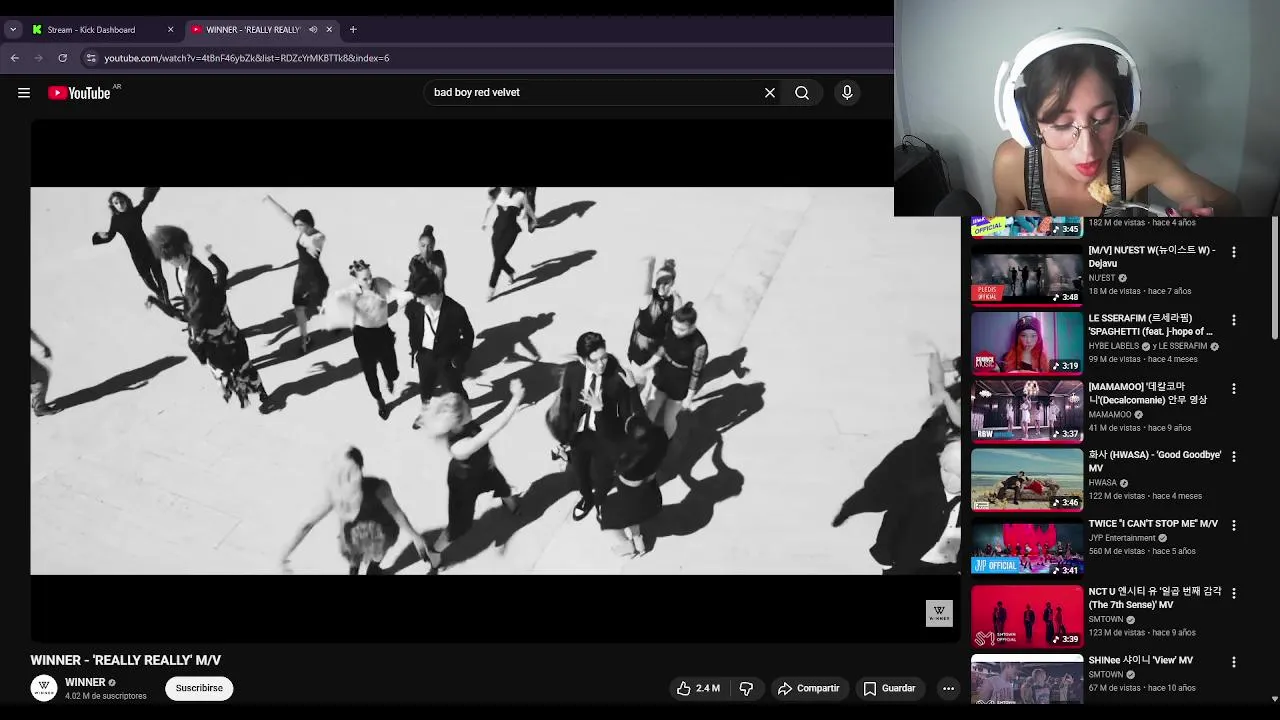Open options for MAMAMOO Decalcomanie video

pyautogui.click(x=1234, y=388)
